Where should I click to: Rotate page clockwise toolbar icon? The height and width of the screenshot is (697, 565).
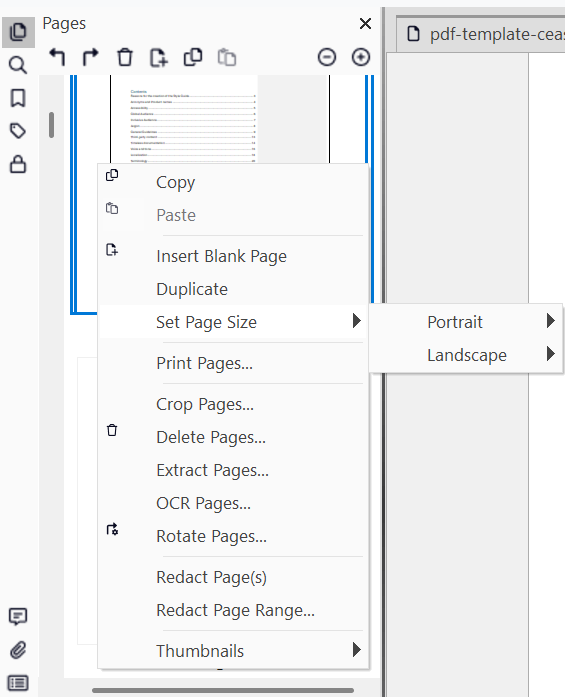coord(91,57)
